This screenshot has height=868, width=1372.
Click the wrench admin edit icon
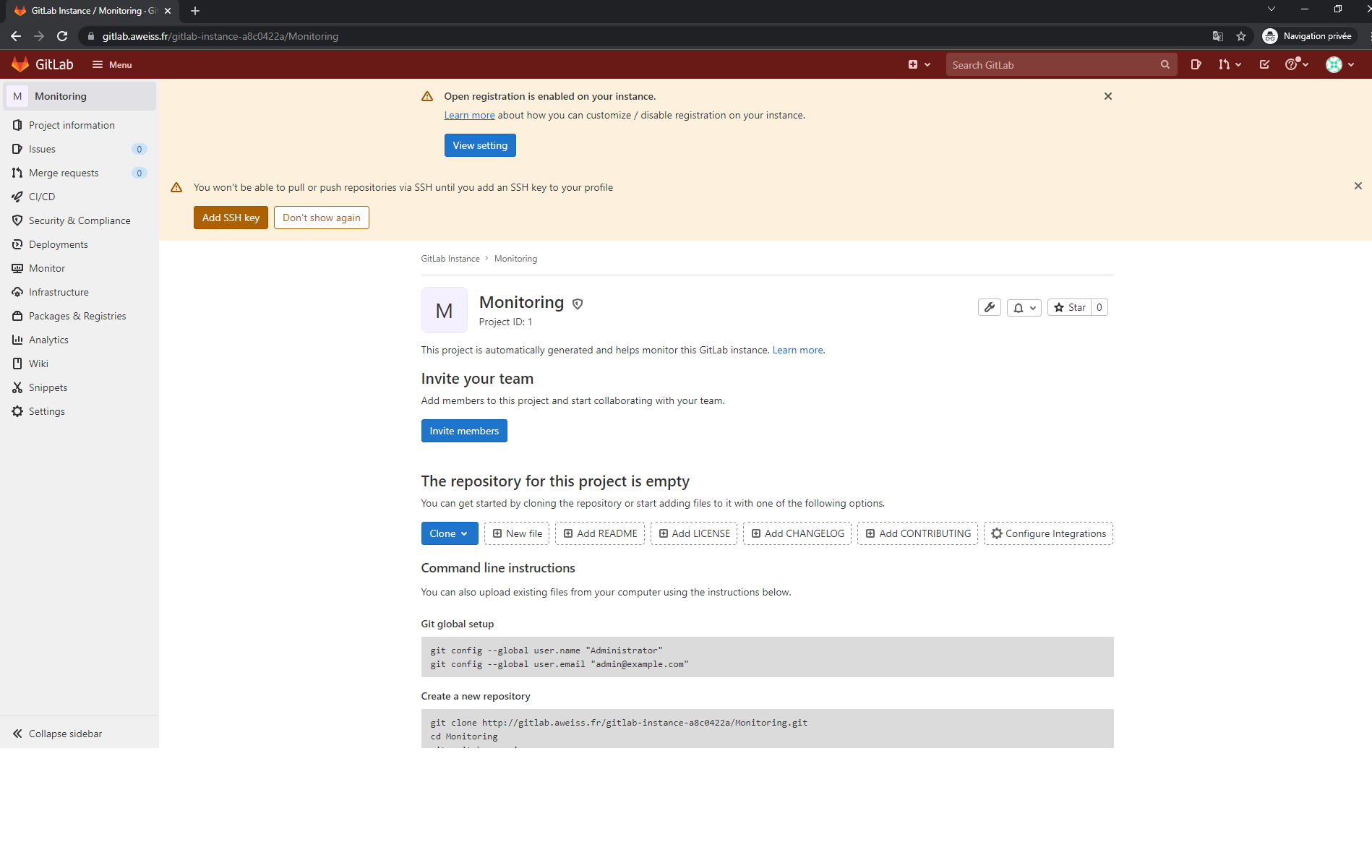tap(990, 307)
